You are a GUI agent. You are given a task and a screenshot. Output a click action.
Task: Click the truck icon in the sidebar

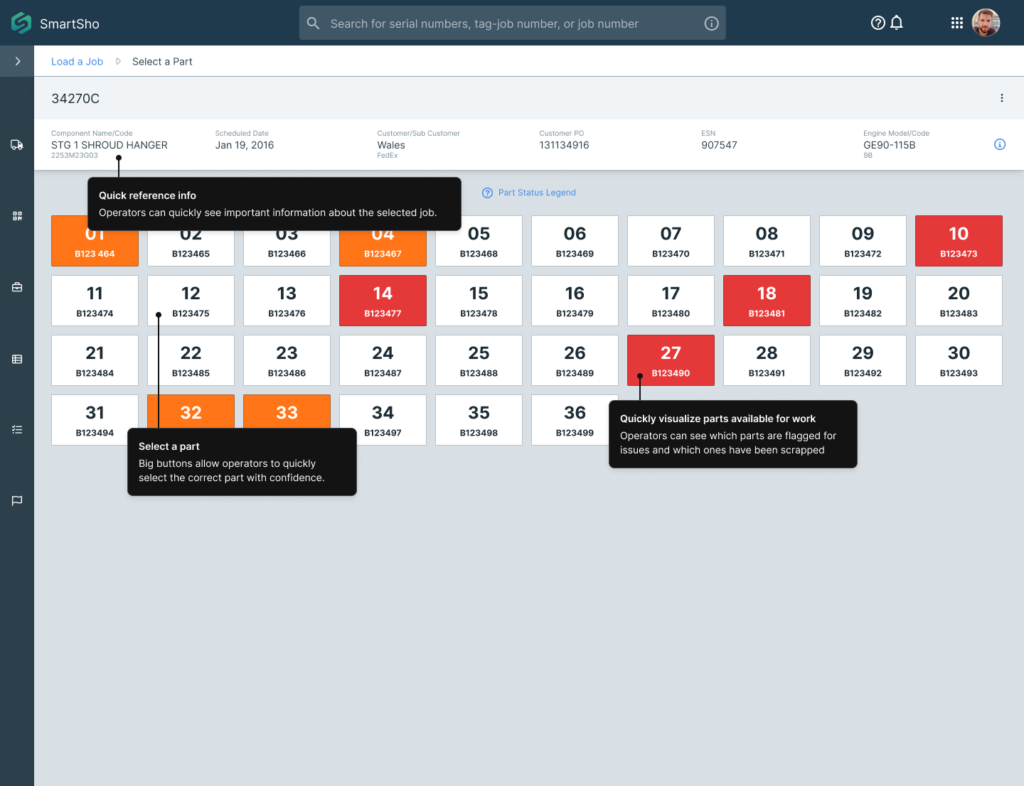[x=17, y=145]
